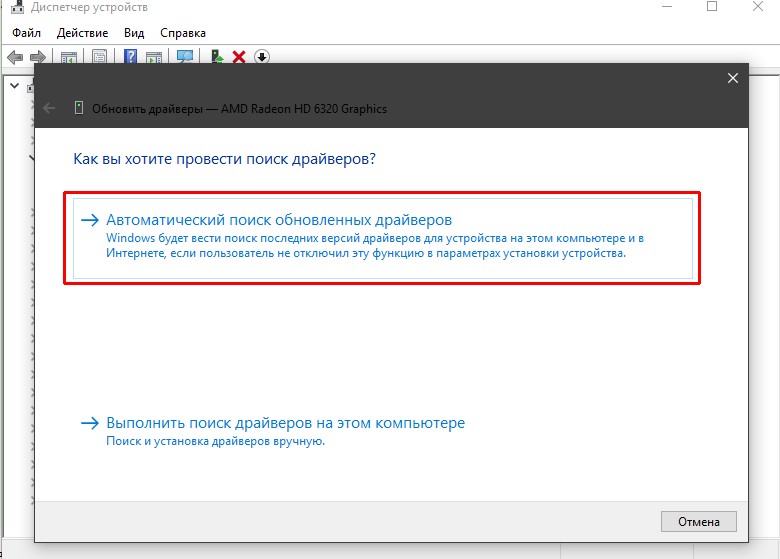780x559 pixels.
Task: Click the Отмена button
Action: pos(698,522)
